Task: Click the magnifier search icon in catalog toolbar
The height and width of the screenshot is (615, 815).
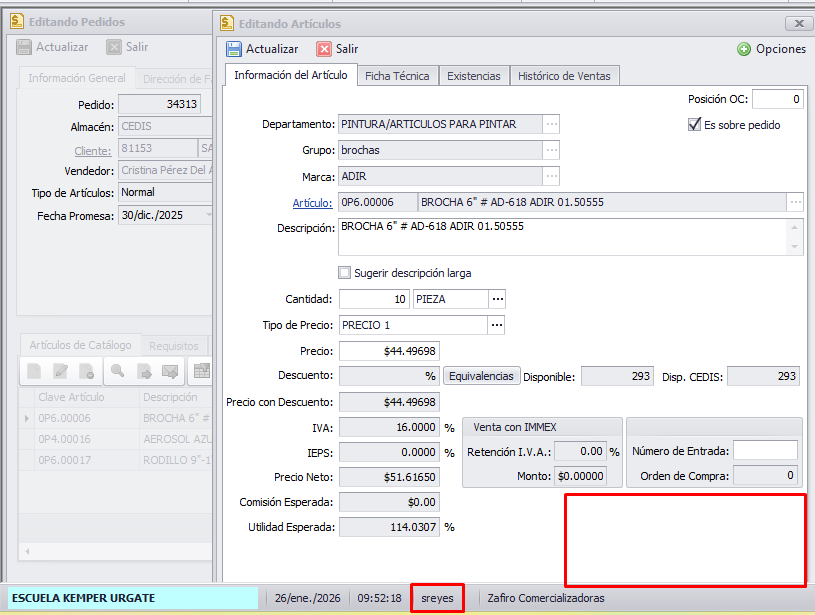Action: click(x=117, y=371)
